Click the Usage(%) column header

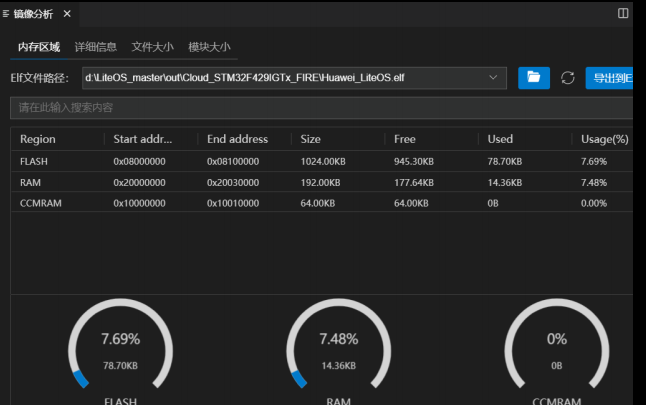click(x=605, y=139)
